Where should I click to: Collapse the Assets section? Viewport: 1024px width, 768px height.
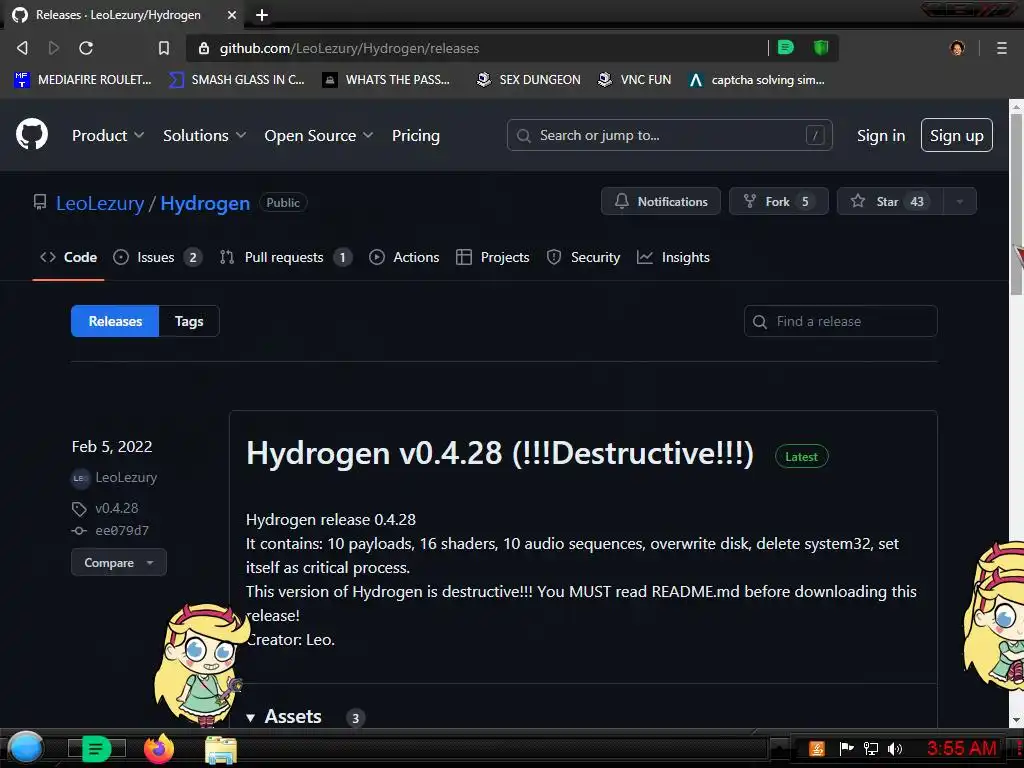[285, 716]
